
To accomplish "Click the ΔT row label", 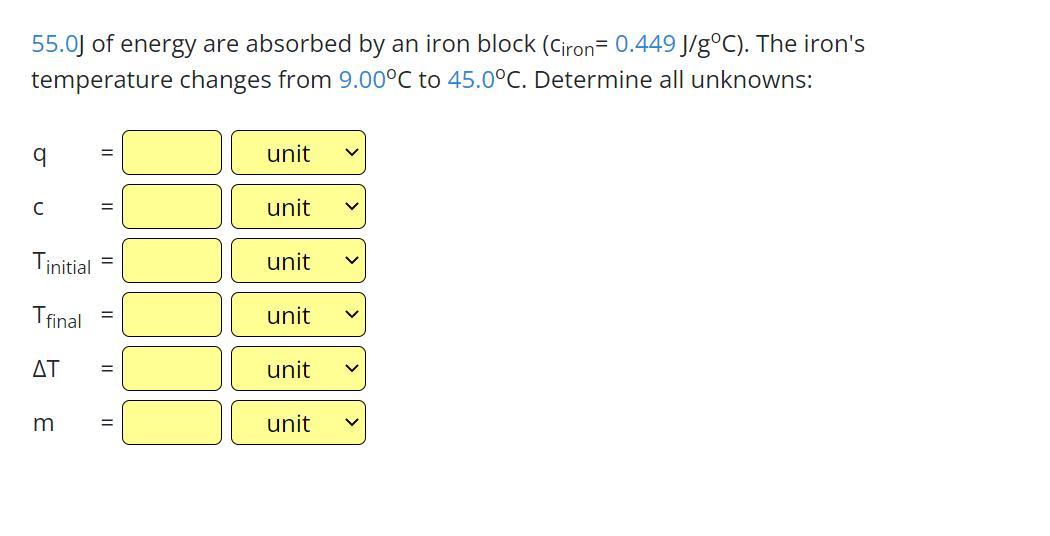I will 46,369.
